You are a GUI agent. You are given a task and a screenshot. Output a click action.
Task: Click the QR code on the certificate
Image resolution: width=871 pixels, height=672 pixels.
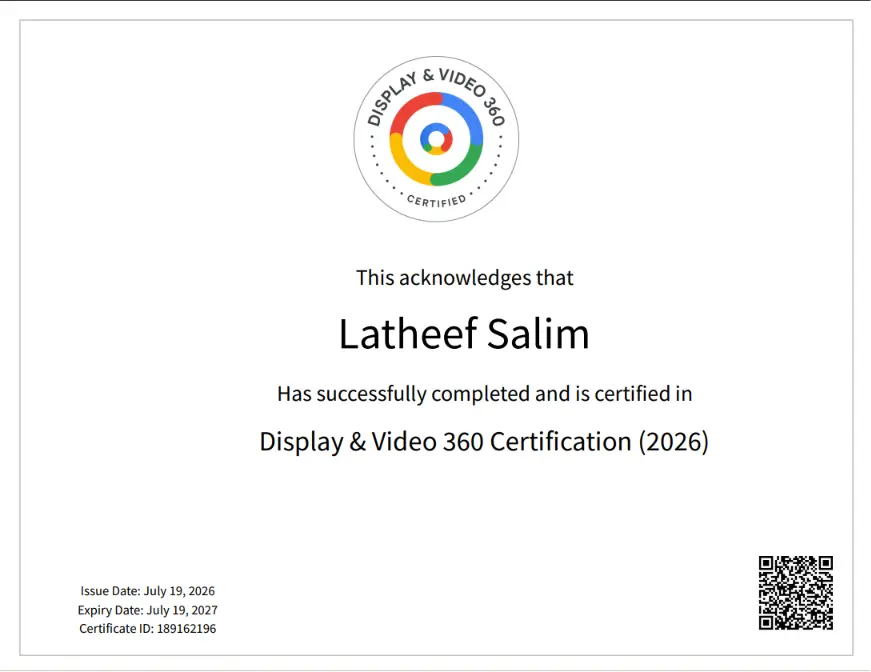click(x=795, y=593)
